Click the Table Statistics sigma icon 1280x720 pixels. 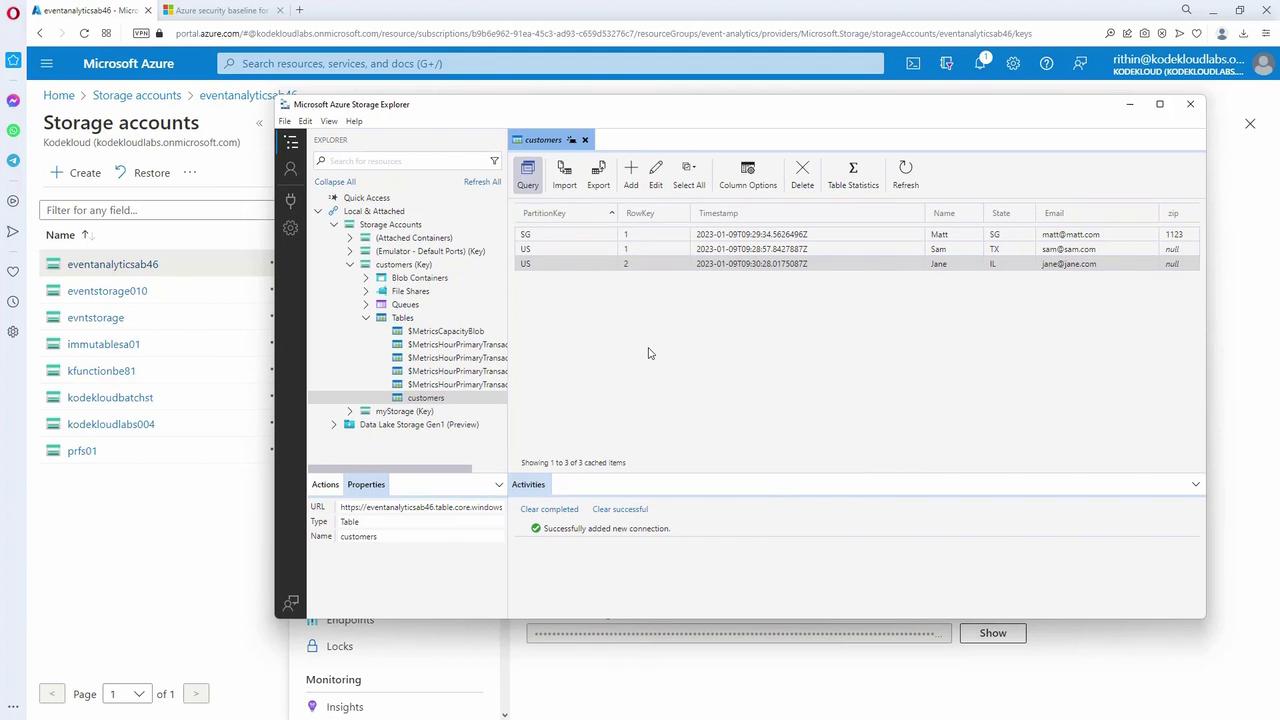(x=853, y=174)
